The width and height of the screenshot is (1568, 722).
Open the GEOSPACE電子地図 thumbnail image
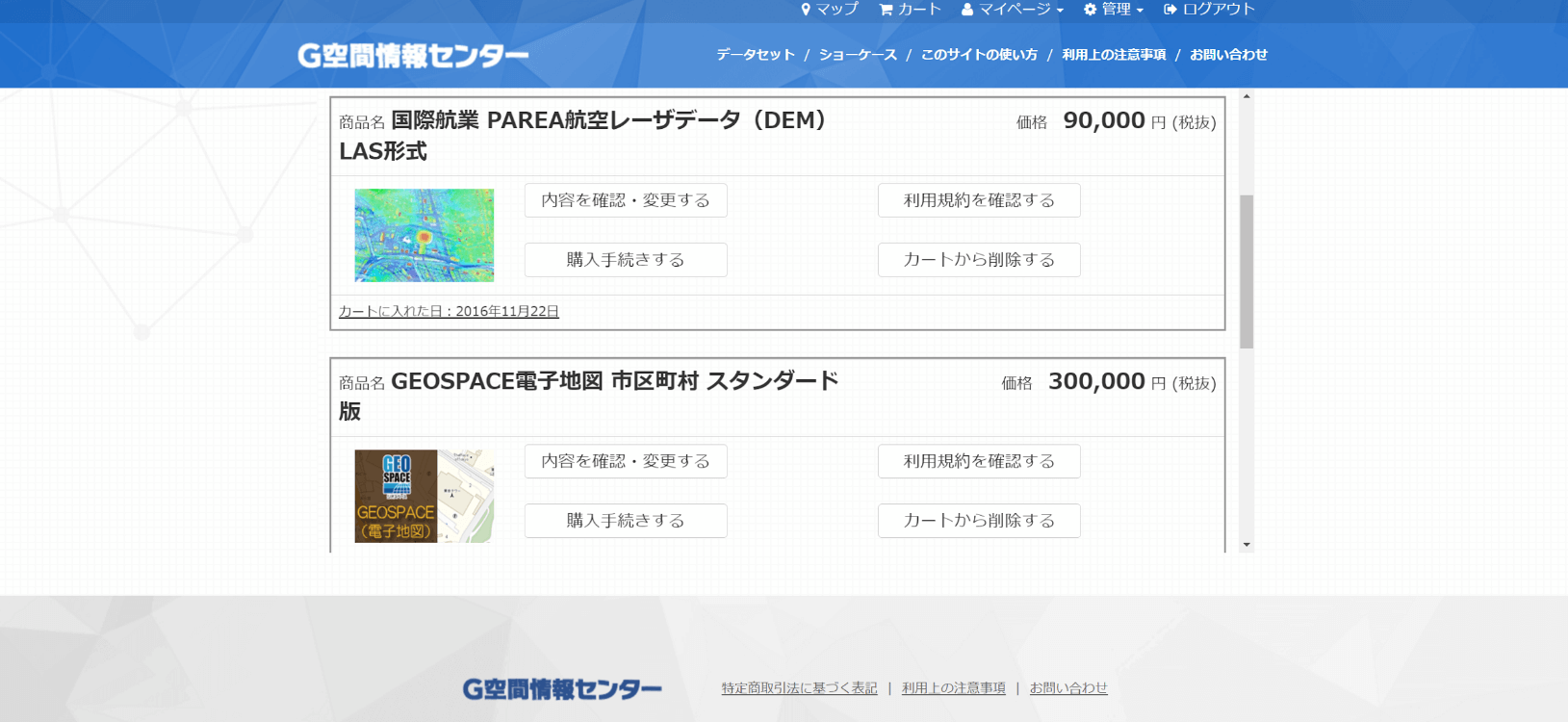click(424, 496)
